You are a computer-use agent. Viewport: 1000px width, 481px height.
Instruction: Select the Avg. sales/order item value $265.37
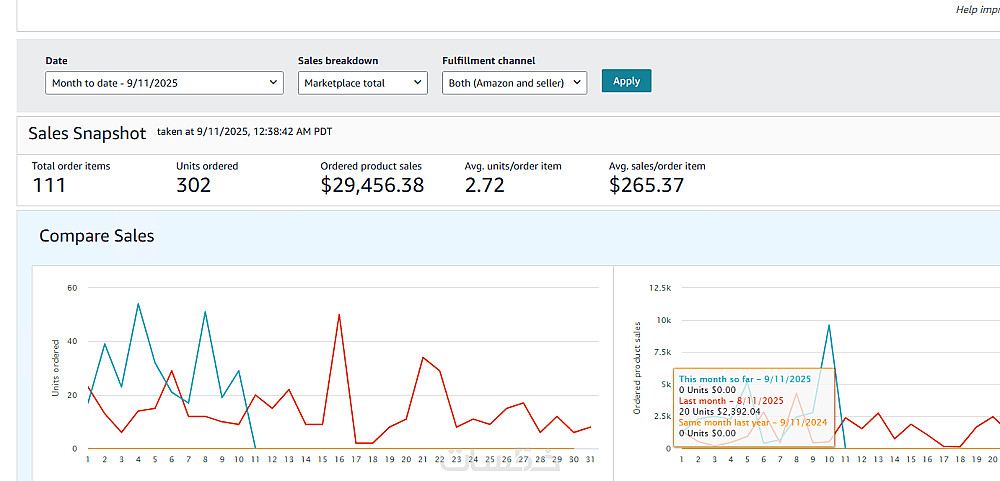pos(648,185)
